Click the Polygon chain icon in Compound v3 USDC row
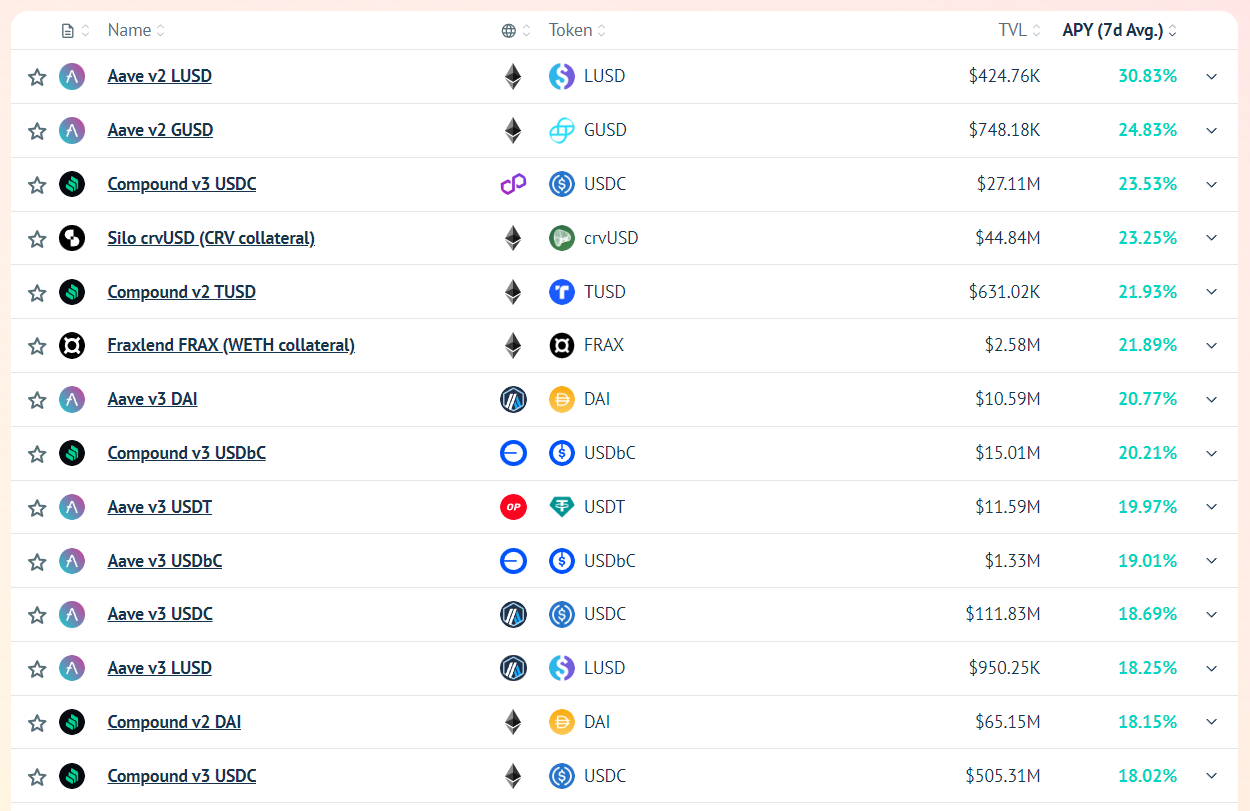 (x=513, y=184)
